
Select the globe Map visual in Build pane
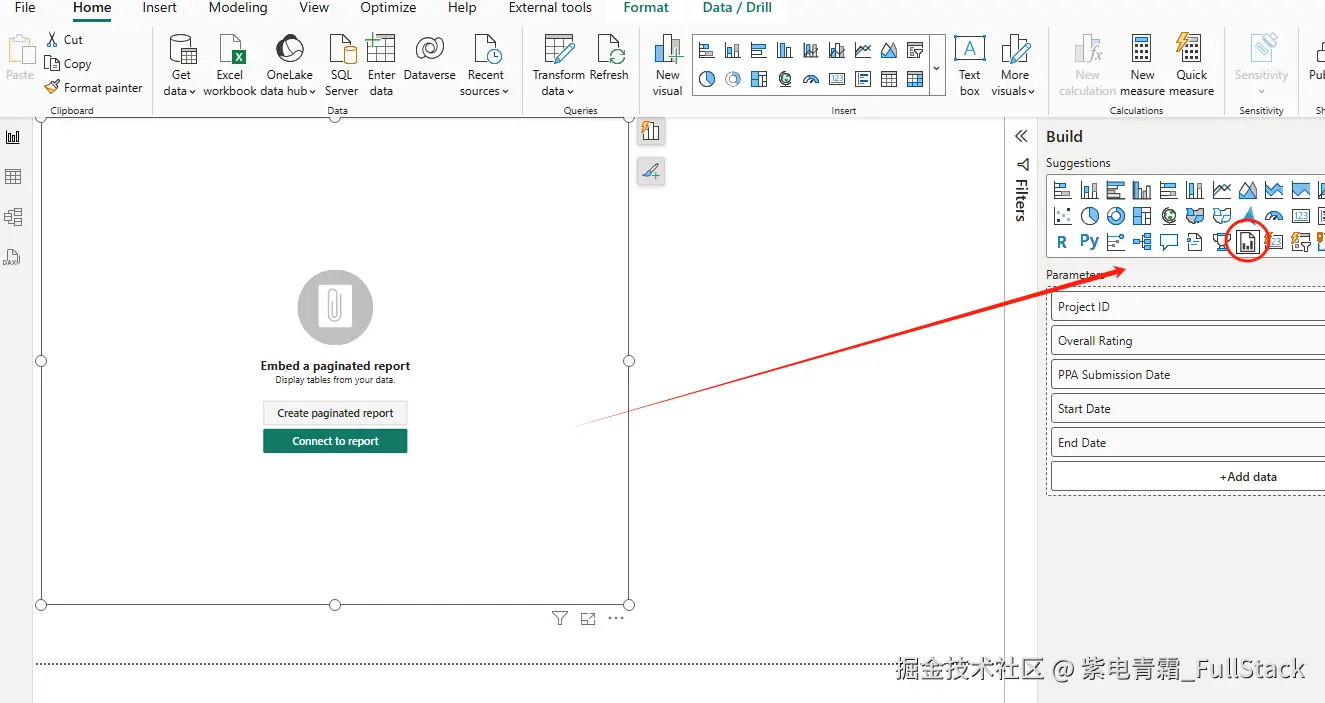1169,215
